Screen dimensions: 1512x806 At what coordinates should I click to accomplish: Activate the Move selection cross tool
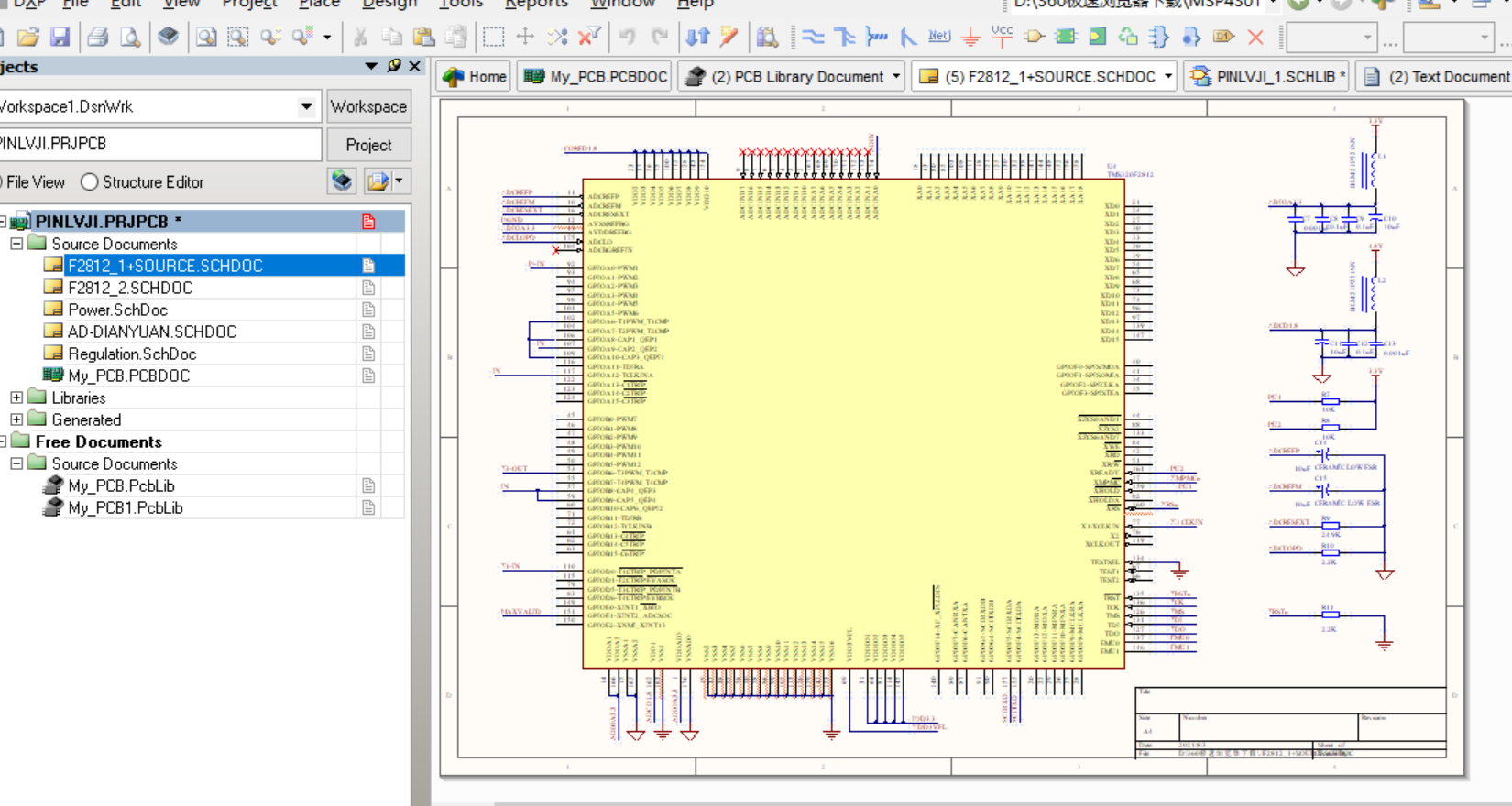[525, 38]
